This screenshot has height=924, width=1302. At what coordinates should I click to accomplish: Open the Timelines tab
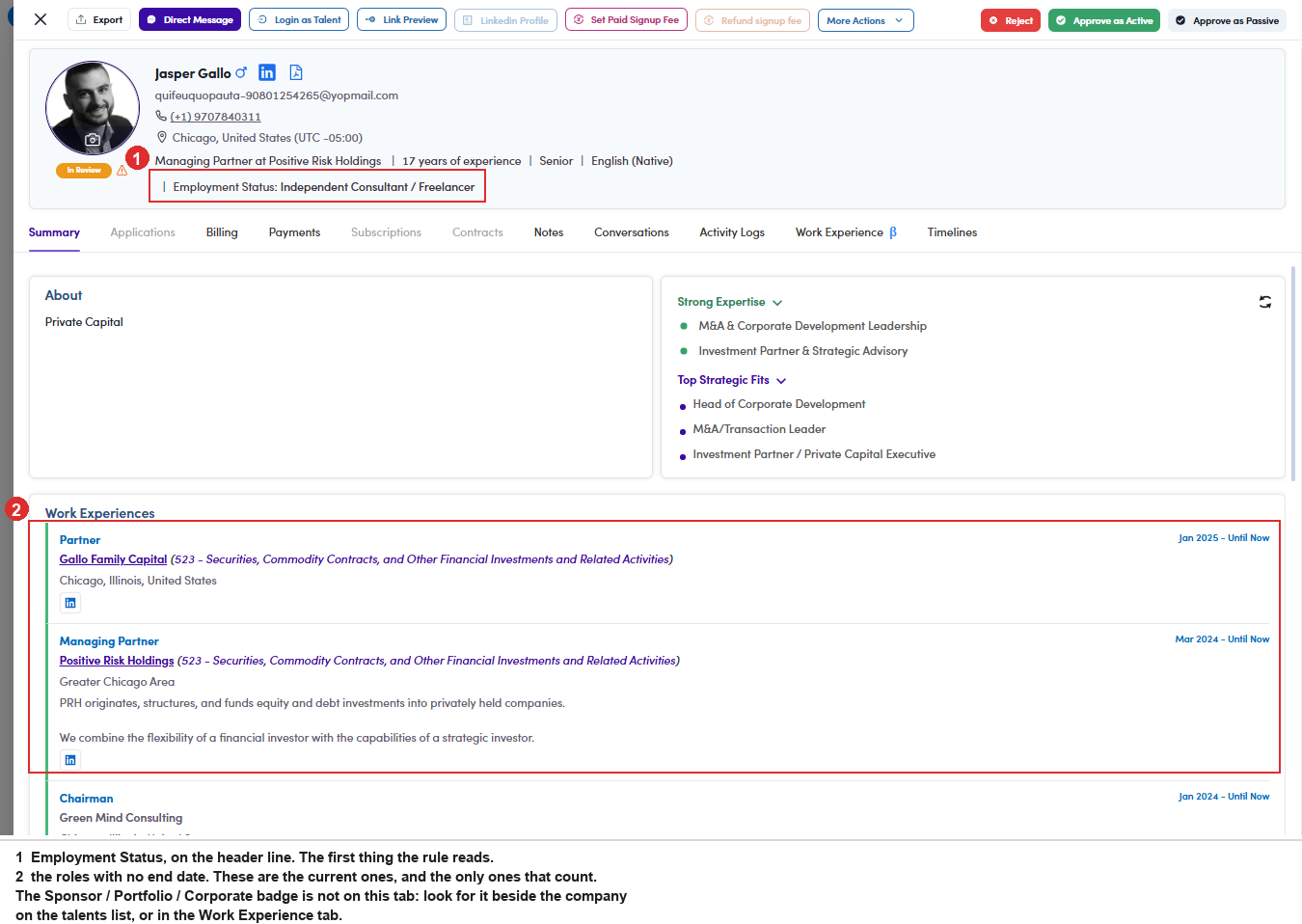(952, 232)
